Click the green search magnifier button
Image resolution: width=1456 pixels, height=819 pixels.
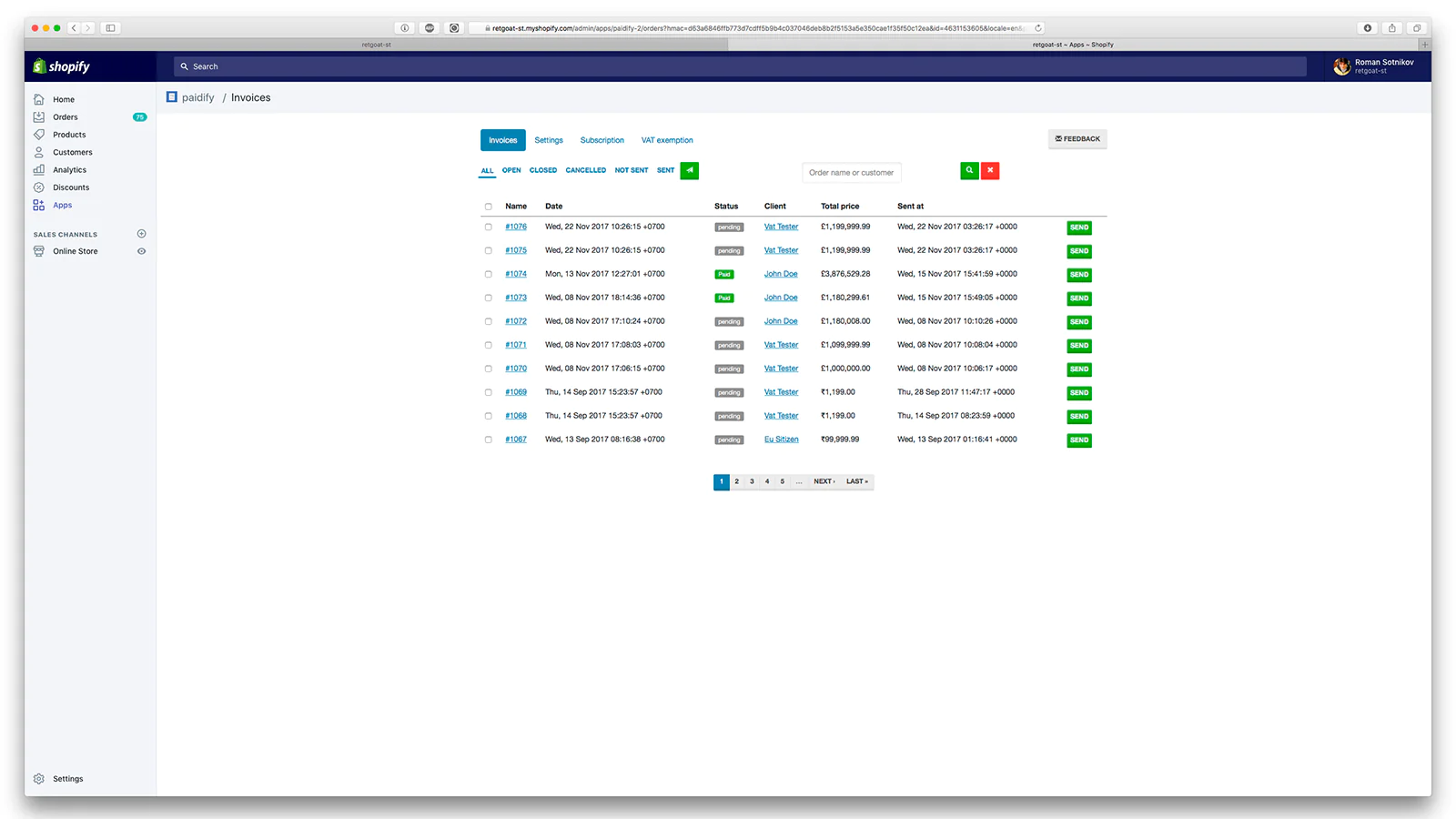(969, 170)
